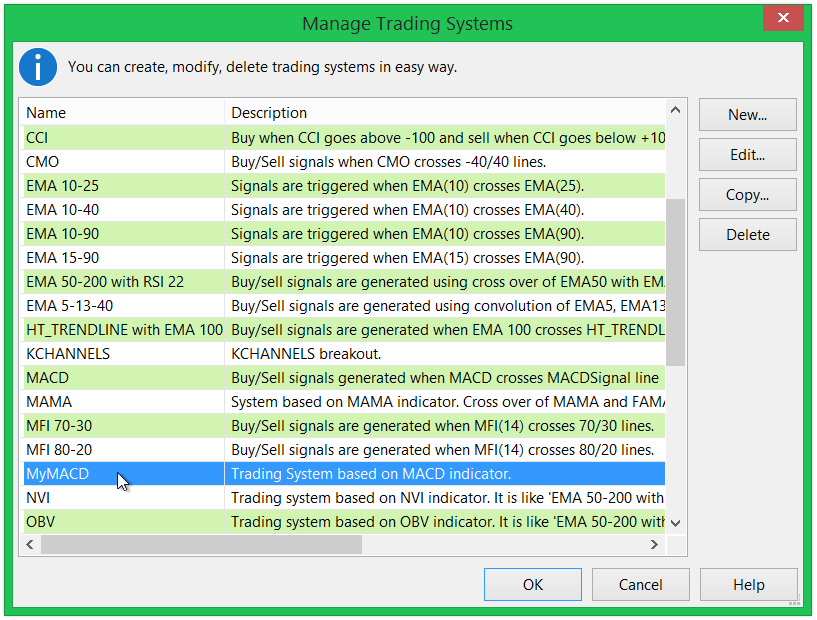Screen dimensions: 817x620
Task: Open the Help documentation
Action: tap(748, 584)
